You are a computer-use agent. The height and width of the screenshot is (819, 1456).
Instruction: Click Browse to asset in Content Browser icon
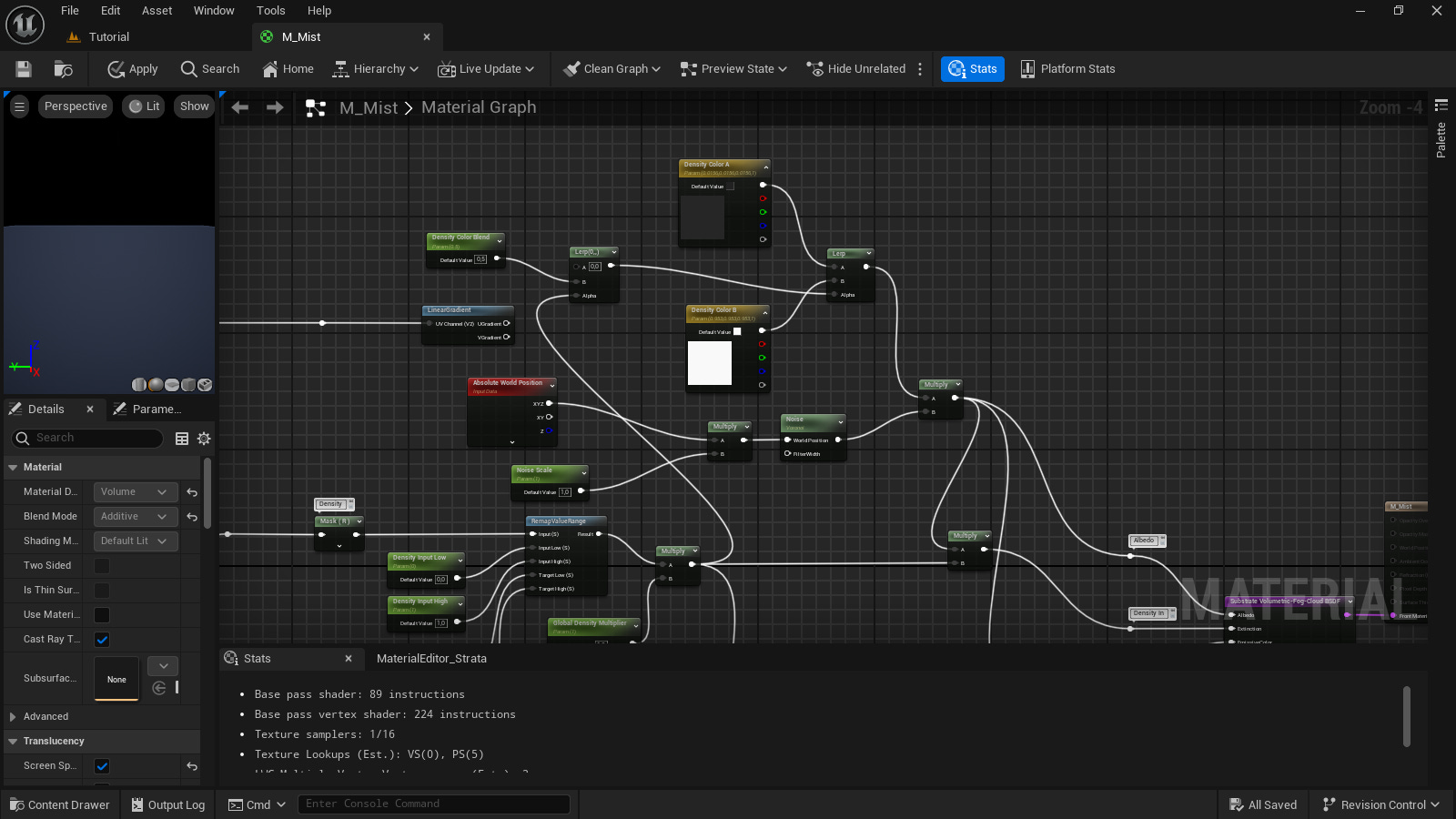click(63, 69)
